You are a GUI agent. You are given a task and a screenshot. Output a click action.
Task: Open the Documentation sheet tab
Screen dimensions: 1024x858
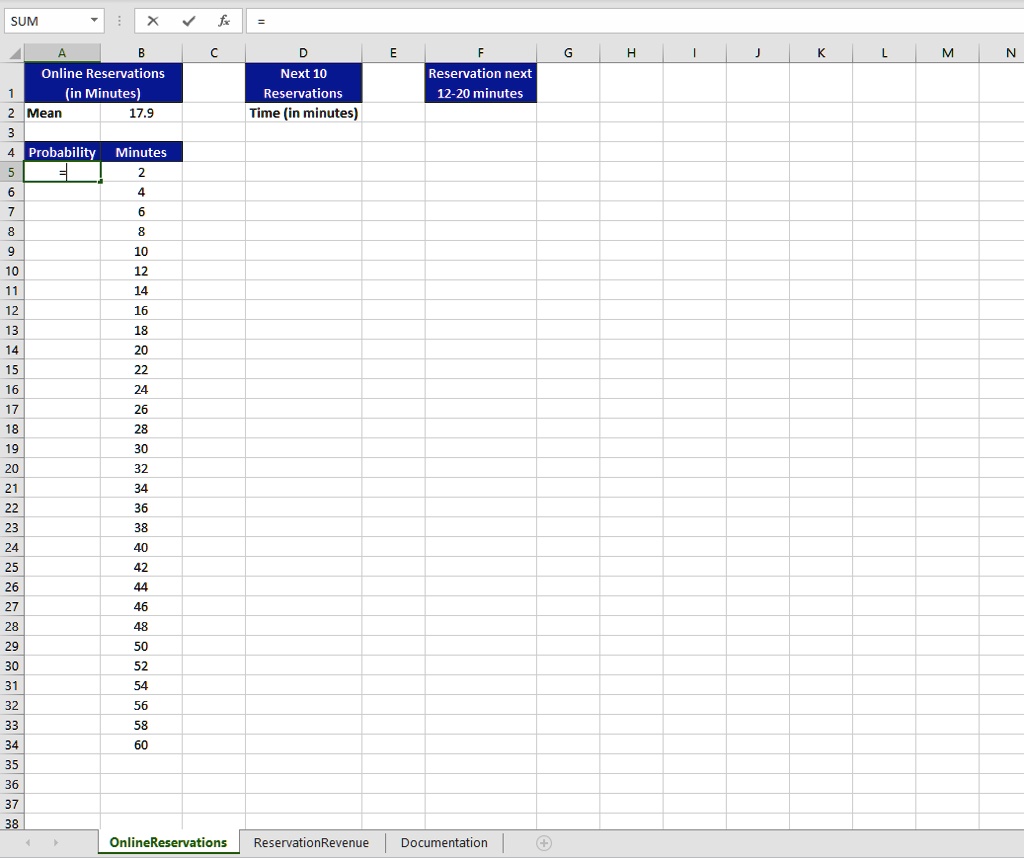tap(444, 843)
